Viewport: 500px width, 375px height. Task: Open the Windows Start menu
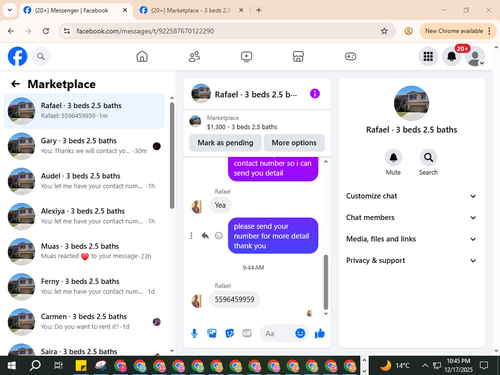pos(11,366)
